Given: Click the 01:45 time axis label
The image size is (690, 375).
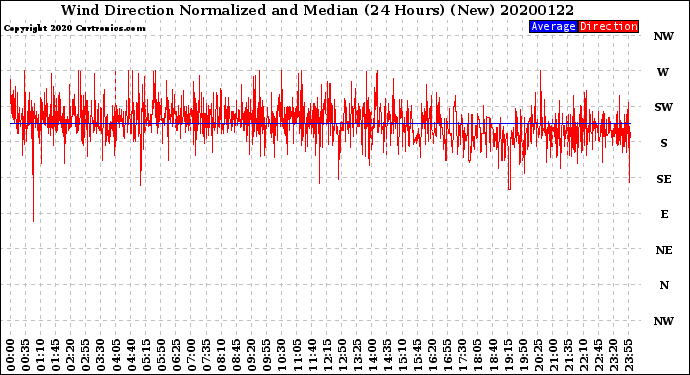Looking at the screenshot, I should (56, 355).
